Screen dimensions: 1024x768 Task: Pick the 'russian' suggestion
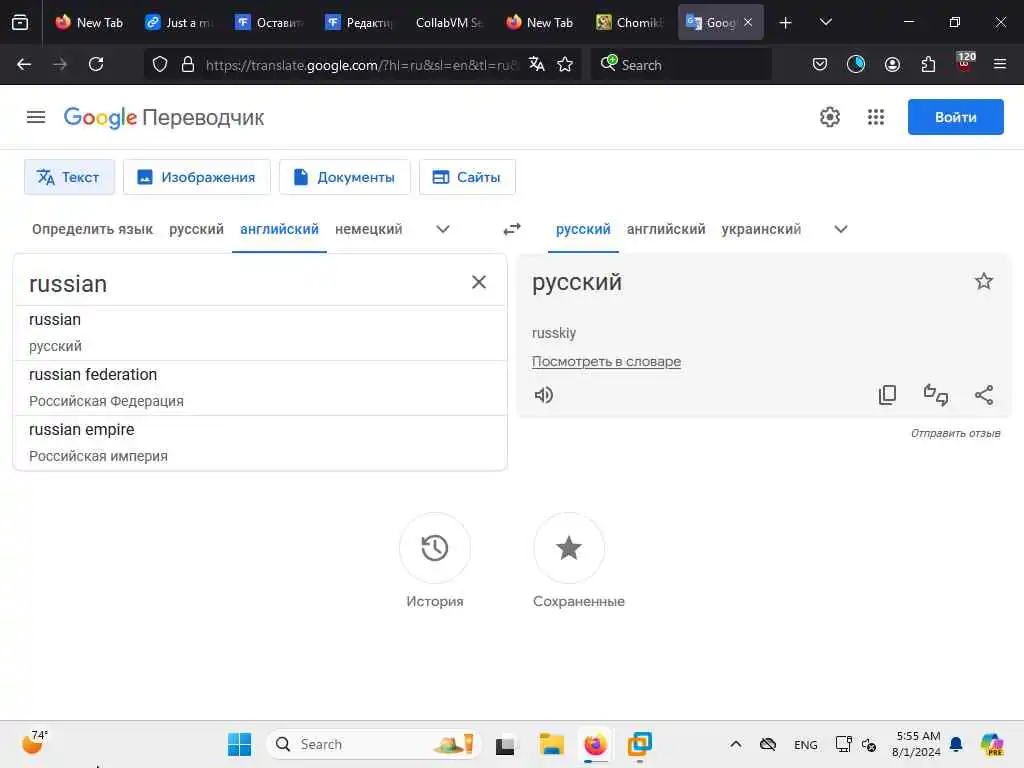point(260,332)
